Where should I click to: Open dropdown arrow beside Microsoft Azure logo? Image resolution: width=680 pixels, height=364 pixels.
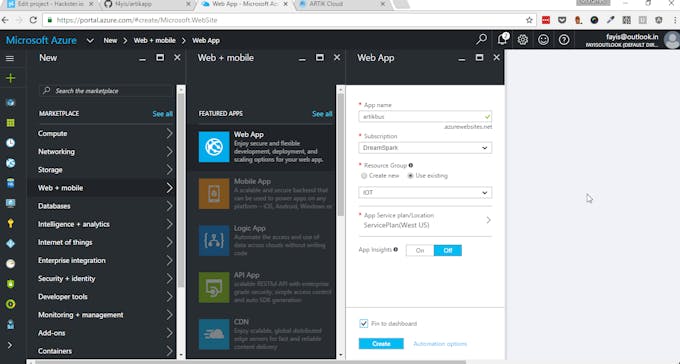(x=90, y=40)
